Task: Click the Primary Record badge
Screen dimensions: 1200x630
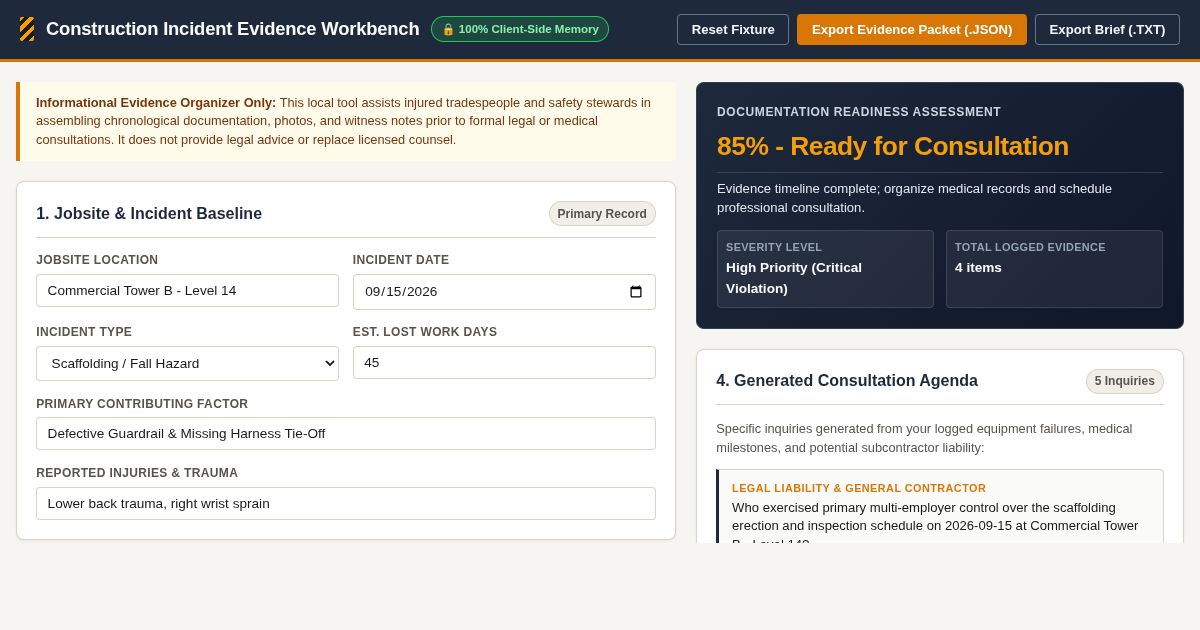Action: coord(602,214)
